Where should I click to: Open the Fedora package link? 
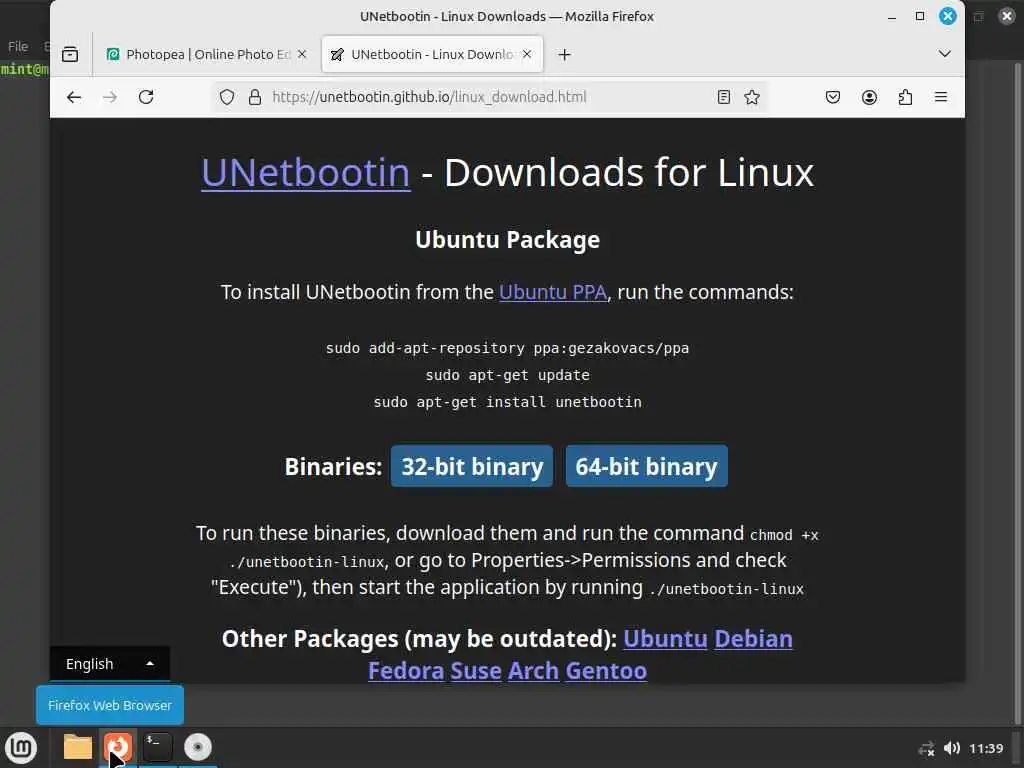click(x=406, y=671)
